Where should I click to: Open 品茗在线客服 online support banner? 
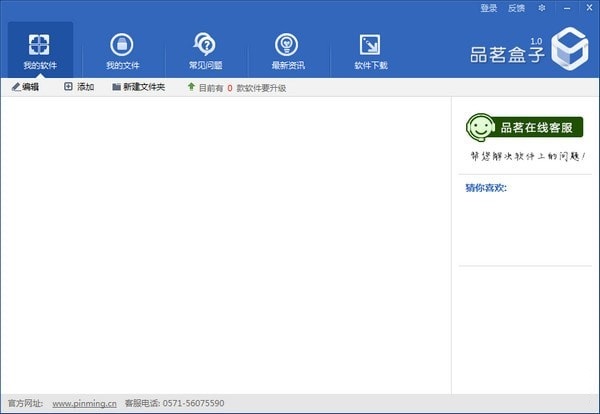point(524,127)
